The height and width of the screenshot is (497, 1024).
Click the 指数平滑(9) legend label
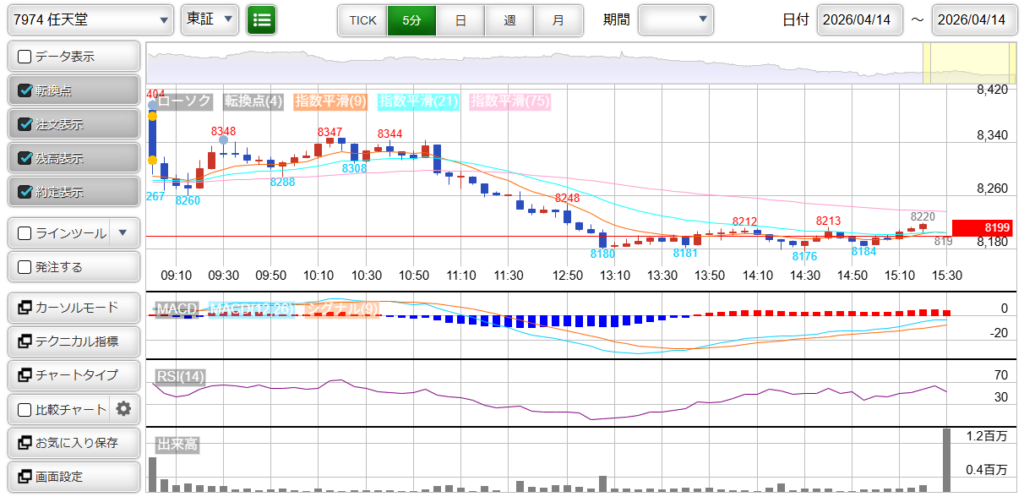pyautogui.click(x=331, y=101)
